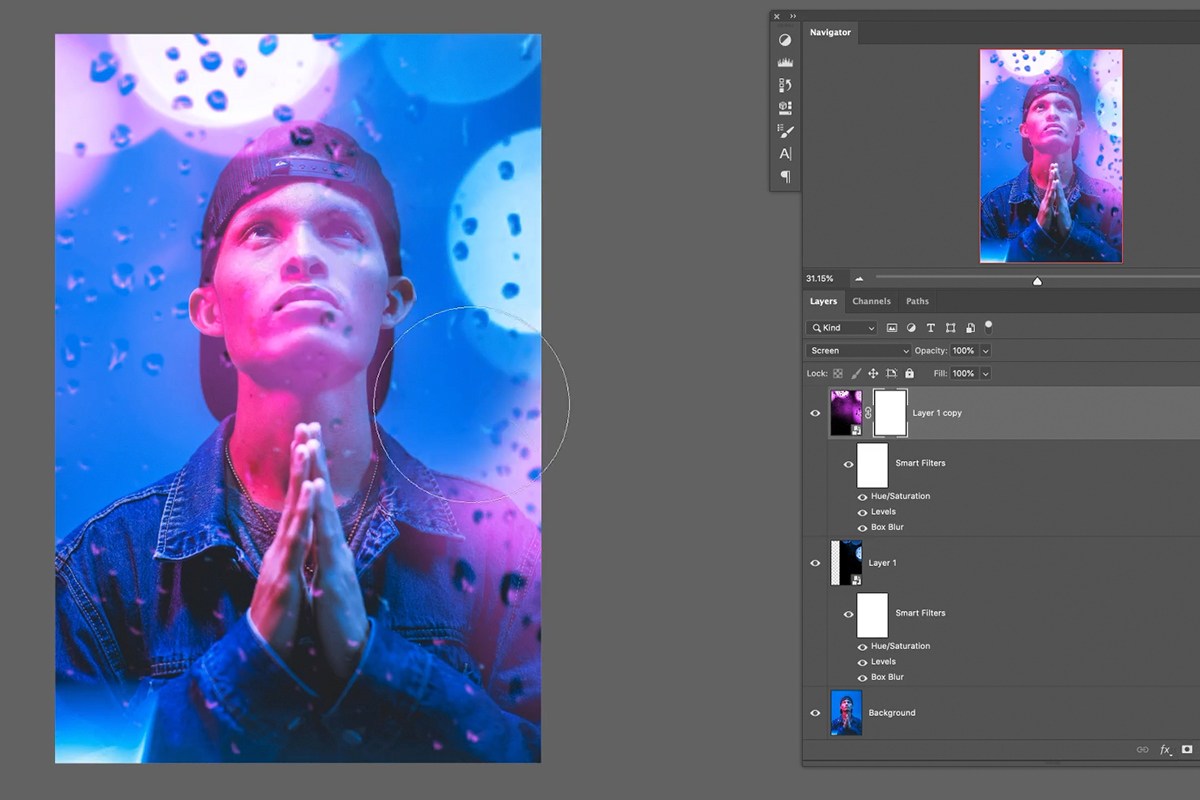The height and width of the screenshot is (800, 1200).
Task: Expand the collapsed icon dock with double arrows
Action: click(x=793, y=16)
